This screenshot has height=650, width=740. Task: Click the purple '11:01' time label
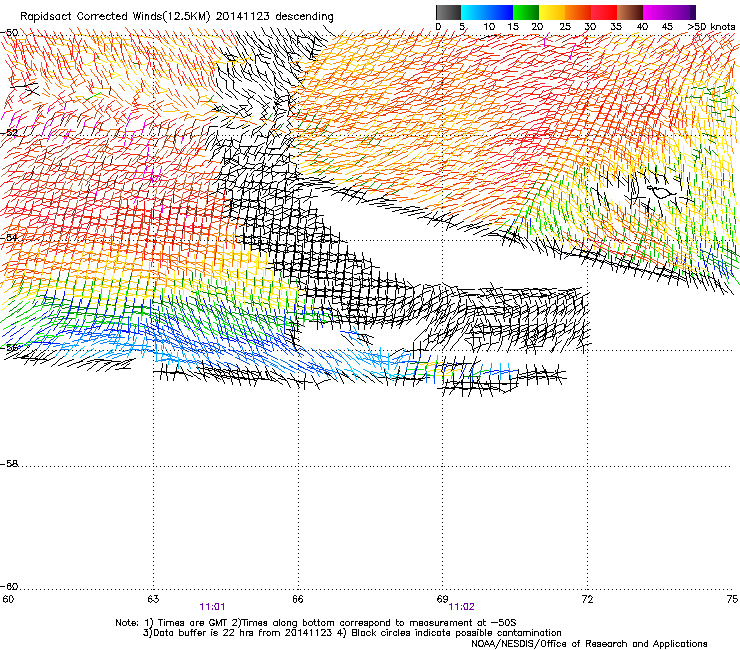click(212, 607)
